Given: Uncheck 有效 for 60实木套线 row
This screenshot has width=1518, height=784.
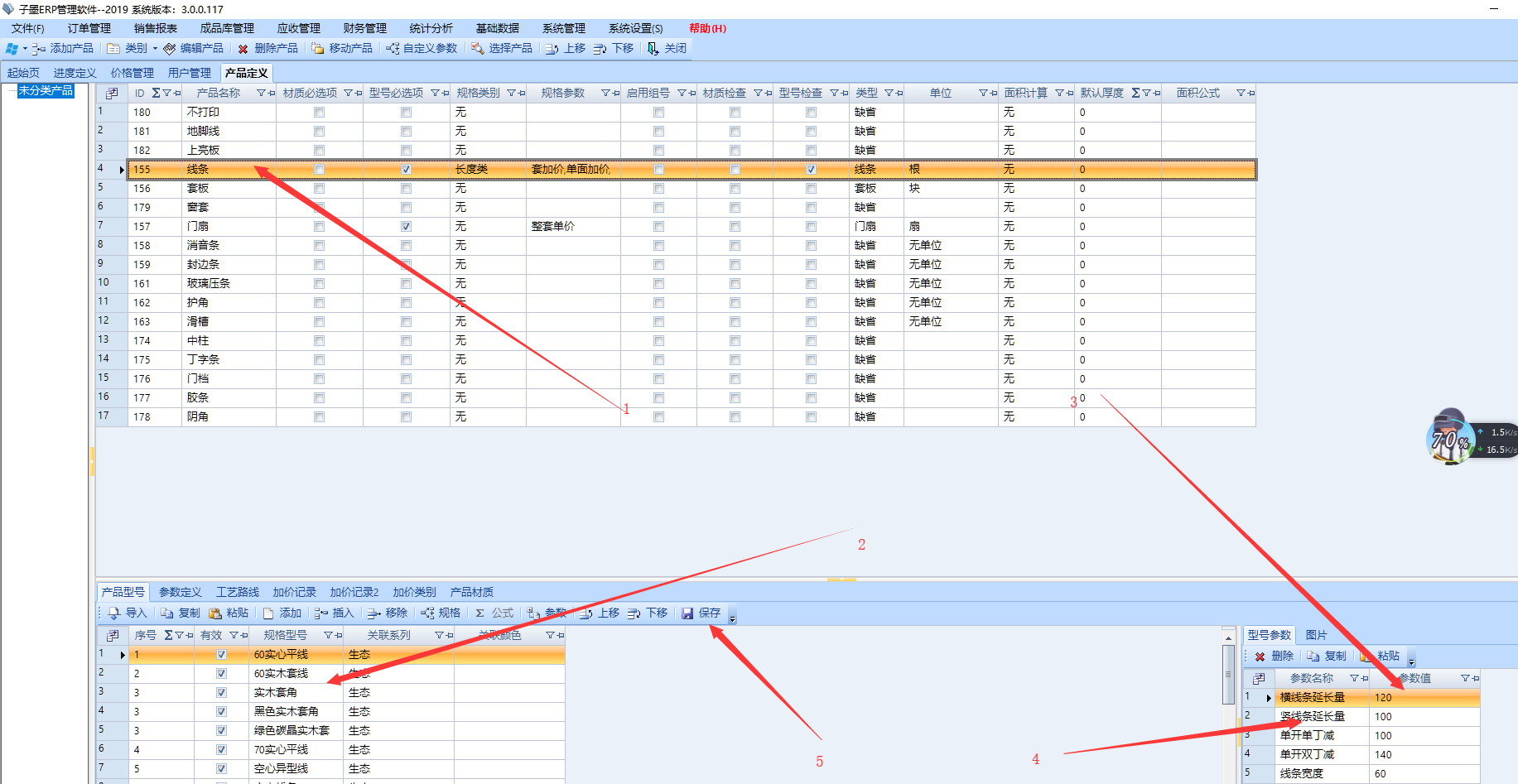Looking at the screenshot, I should pyautogui.click(x=221, y=674).
